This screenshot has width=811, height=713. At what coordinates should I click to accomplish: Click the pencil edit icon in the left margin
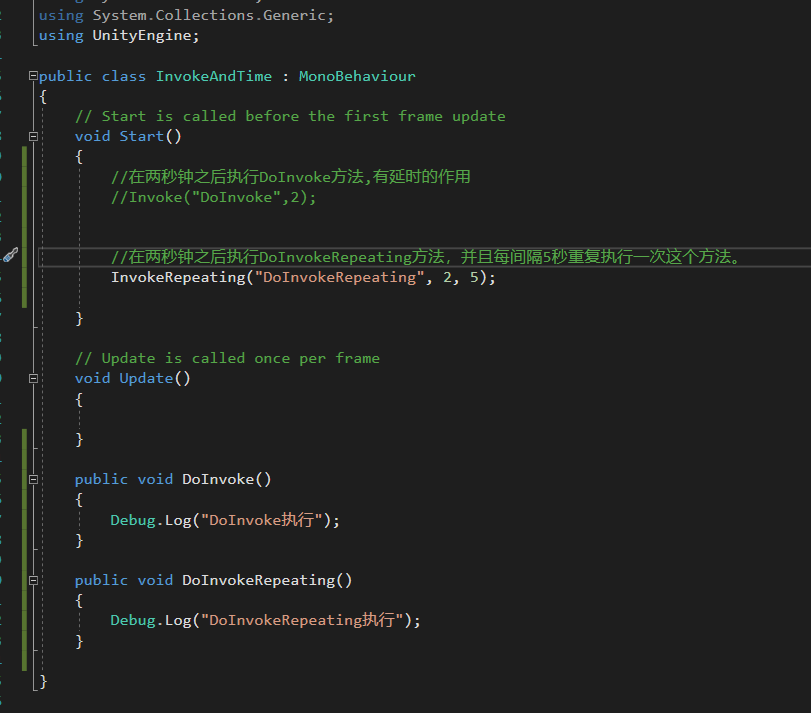point(11,255)
